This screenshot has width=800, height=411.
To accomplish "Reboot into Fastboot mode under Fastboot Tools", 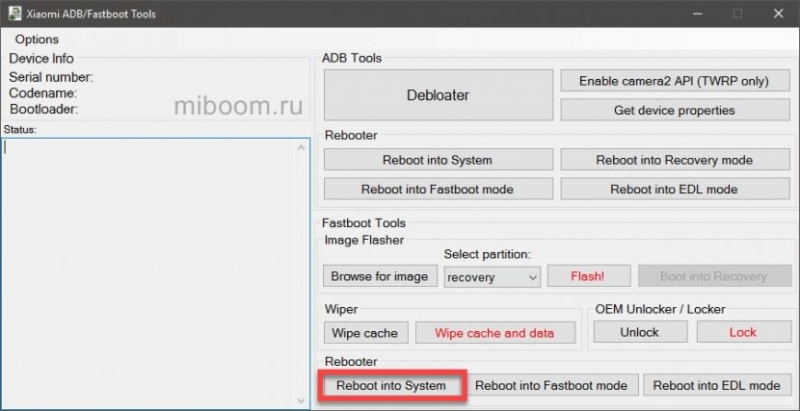I will 552,385.
